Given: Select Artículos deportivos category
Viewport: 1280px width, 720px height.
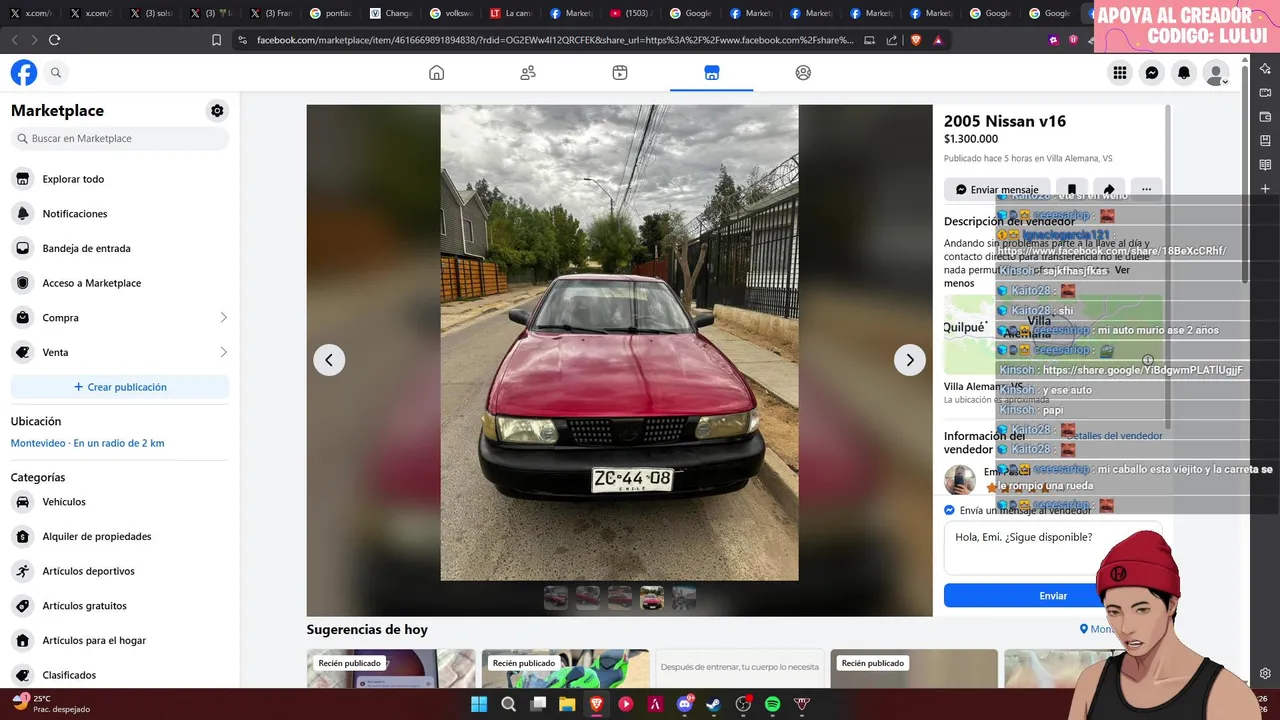Looking at the screenshot, I should point(120,571).
